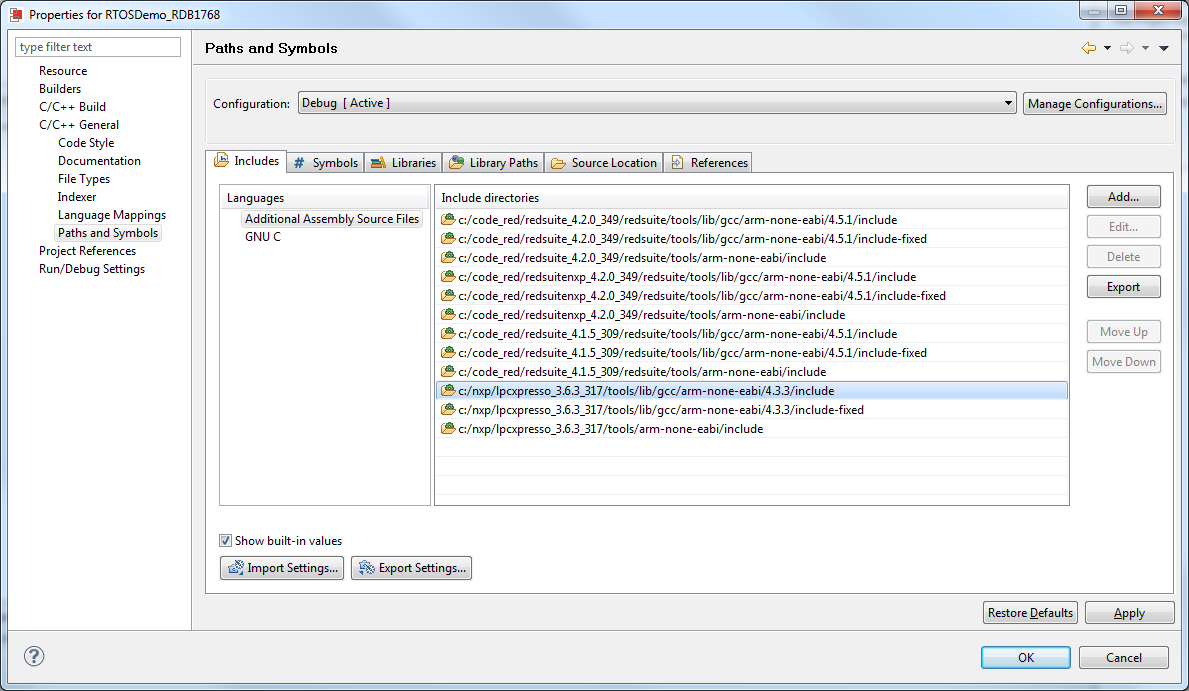The image size is (1189, 691).
Task: Click folder icon of redsuite_4.1.5_309 tools/arm-none-eabi/include row
Action: [448, 371]
